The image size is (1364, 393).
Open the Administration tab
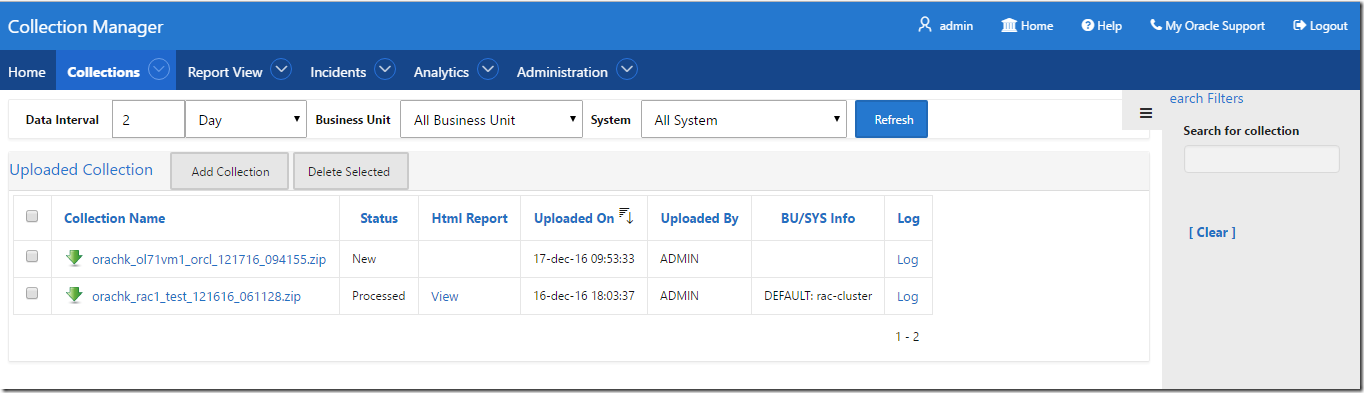click(562, 72)
